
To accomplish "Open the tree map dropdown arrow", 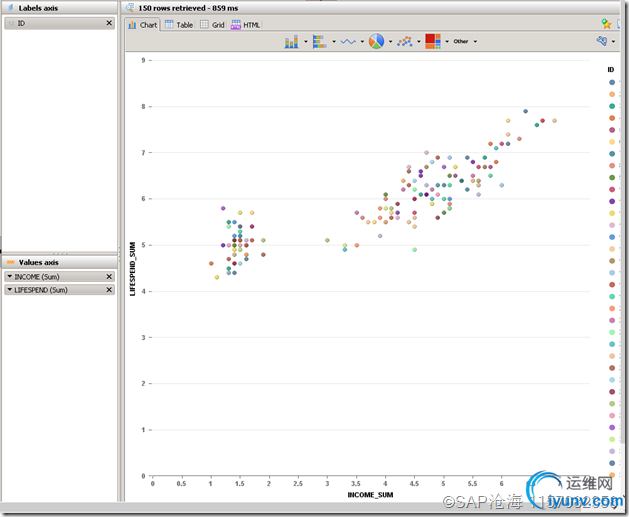I will point(447,41).
